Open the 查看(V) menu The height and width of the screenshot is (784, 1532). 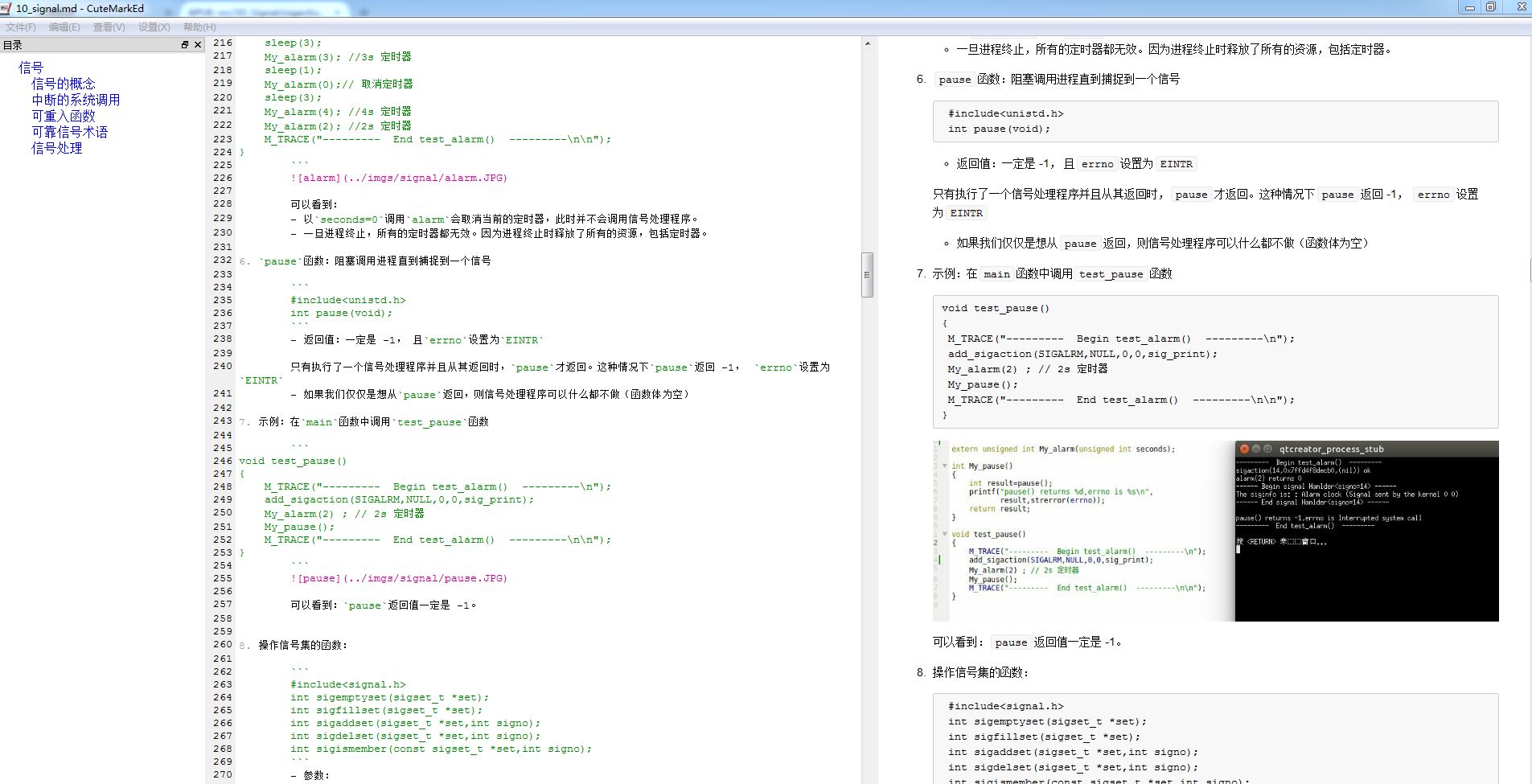(x=109, y=27)
